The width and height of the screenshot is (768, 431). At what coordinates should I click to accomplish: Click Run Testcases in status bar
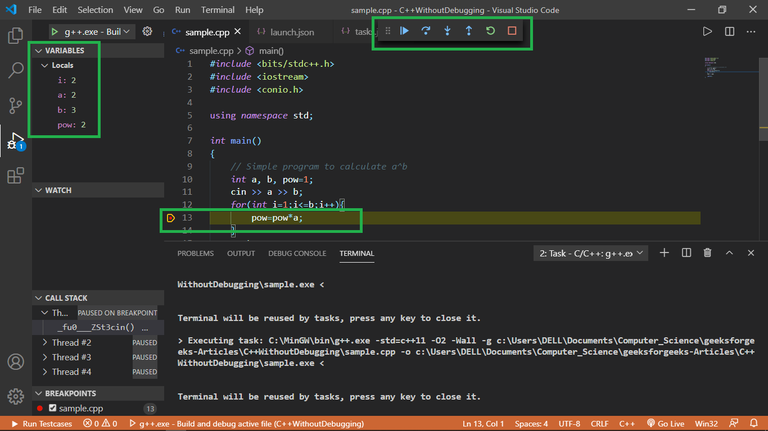(42, 424)
